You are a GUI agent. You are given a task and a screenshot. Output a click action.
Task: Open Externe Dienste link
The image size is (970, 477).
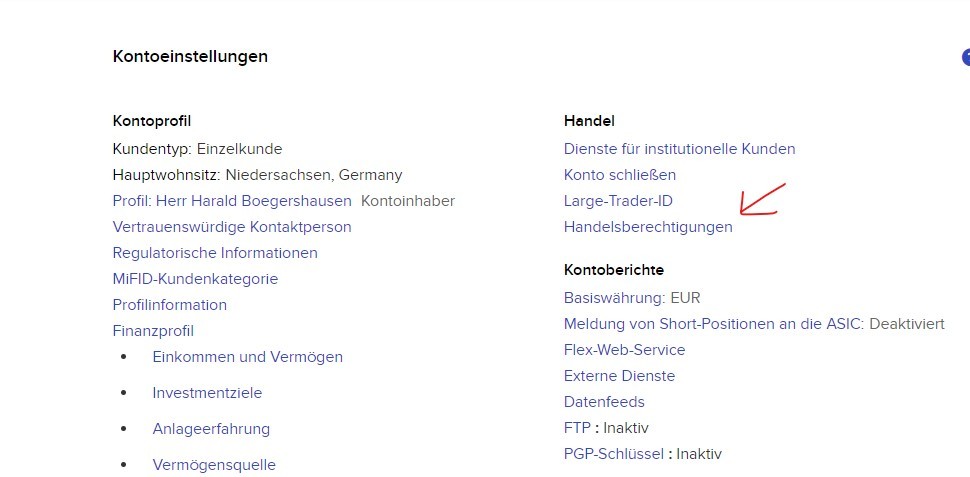tap(619, 376)
